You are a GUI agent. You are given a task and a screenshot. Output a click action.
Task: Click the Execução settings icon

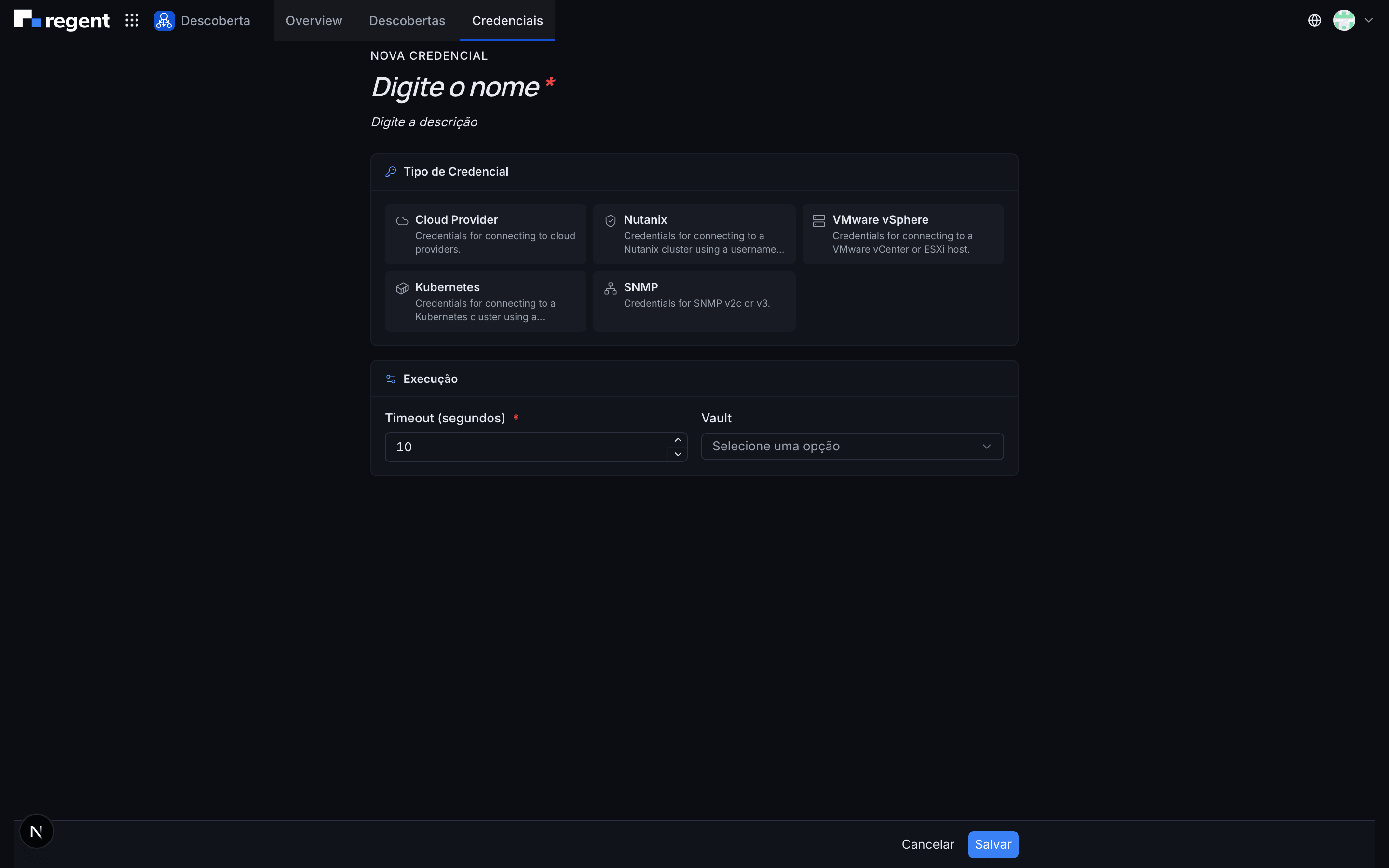[391, 379]
